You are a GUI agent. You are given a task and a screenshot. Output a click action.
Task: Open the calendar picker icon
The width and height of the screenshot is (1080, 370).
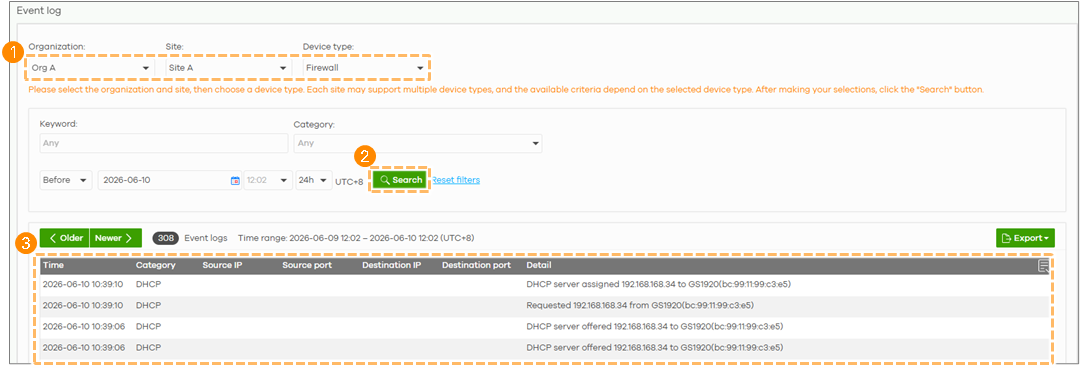235,181
